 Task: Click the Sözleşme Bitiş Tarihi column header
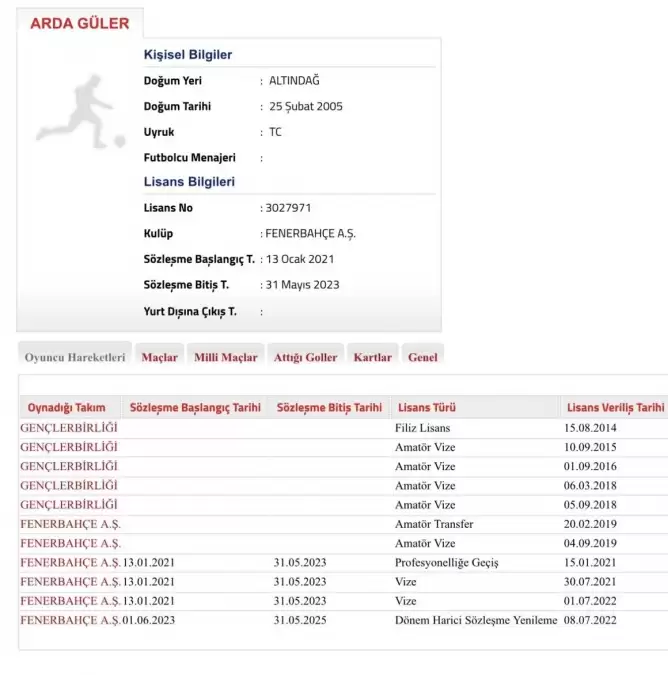[x=329, y=408]
